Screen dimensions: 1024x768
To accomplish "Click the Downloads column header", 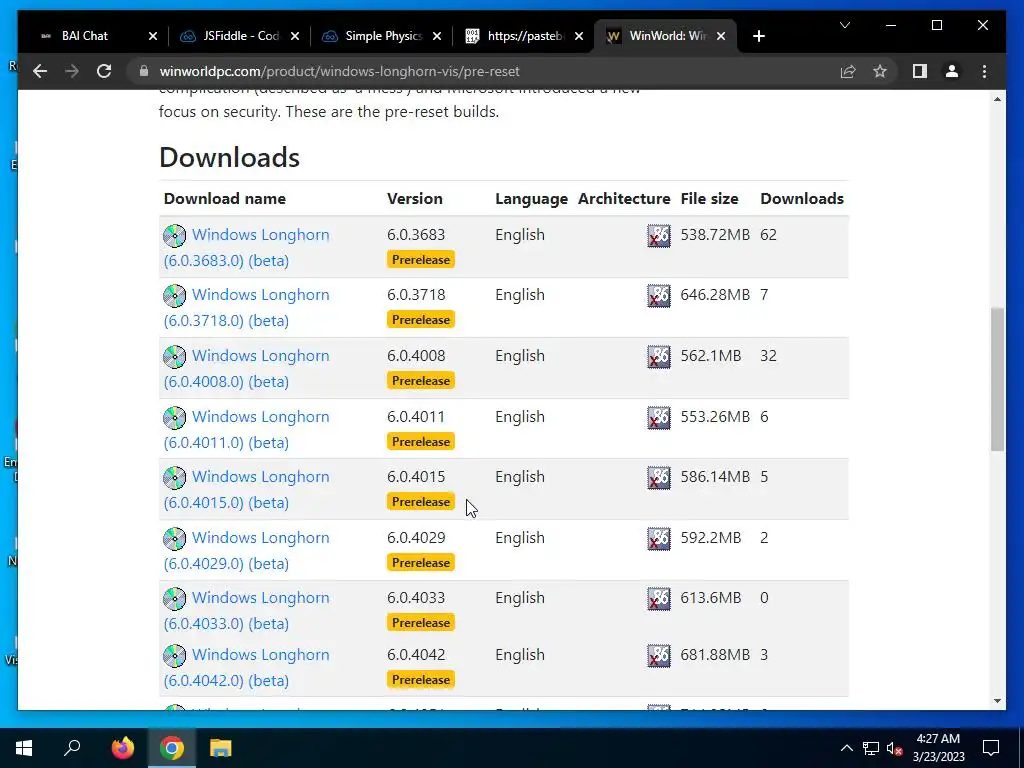I will [x=802, y=199].
